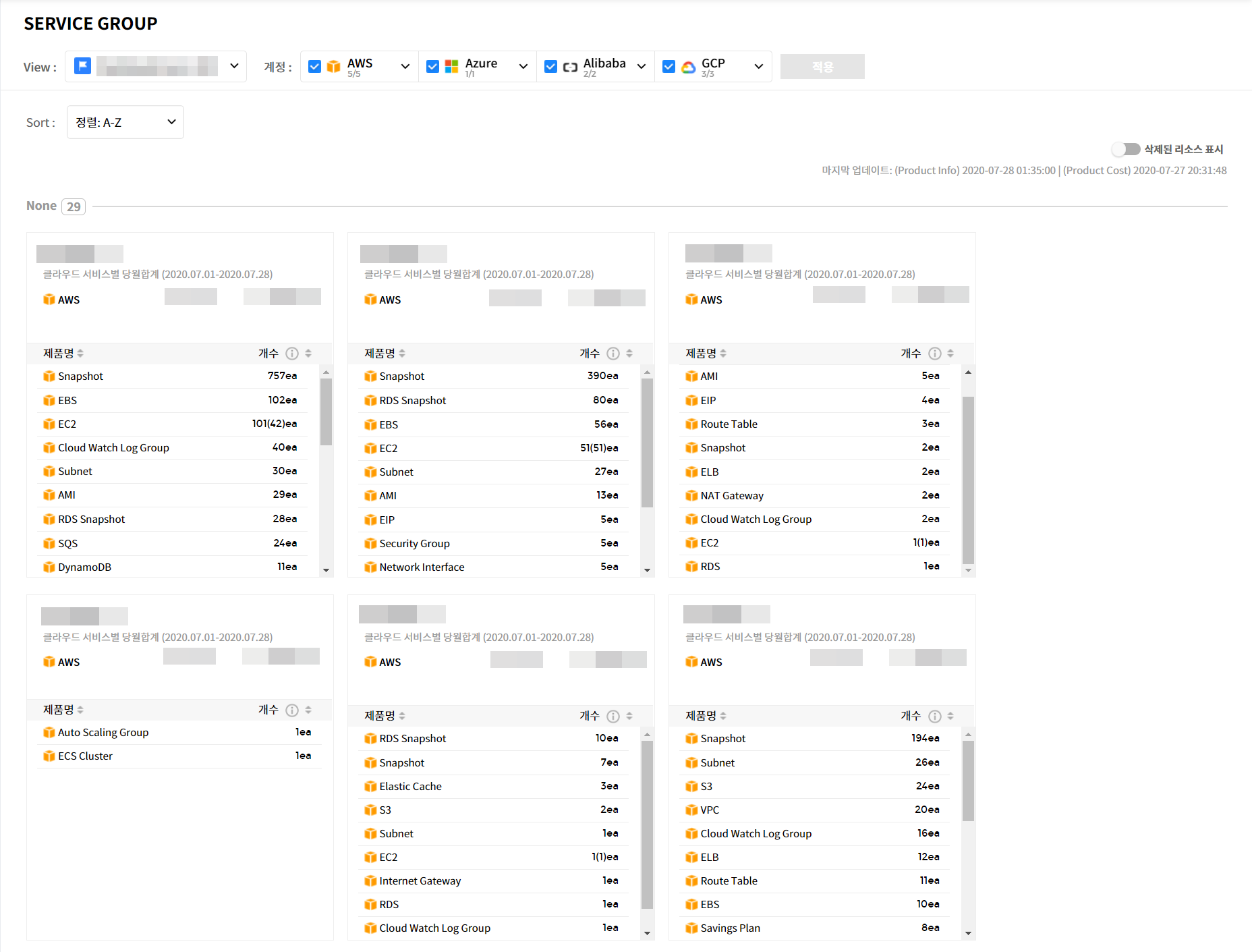Image resolution: width=1252 pixels, height=952 pixels.
Task: Toggle 삭제된 리소스 표시 switch
Action: click(x=1125, y=149)
